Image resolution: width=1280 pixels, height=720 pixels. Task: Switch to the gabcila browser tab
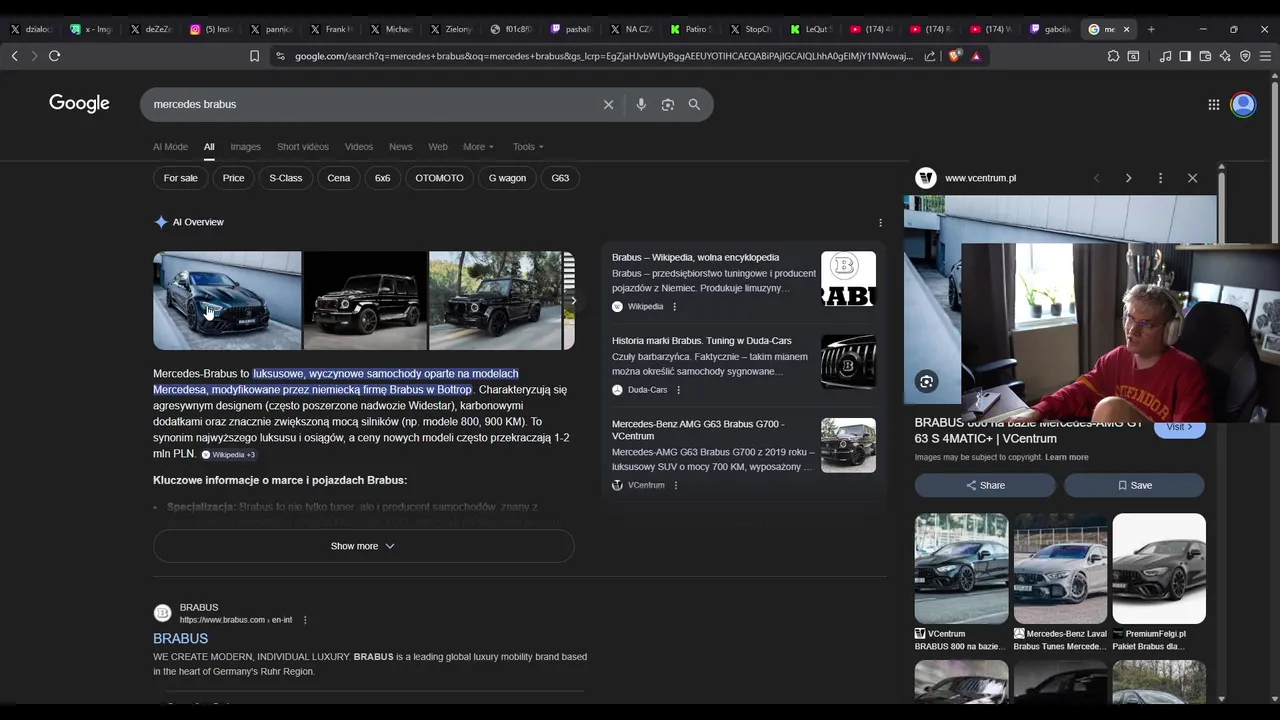(x=1050, y=29)
